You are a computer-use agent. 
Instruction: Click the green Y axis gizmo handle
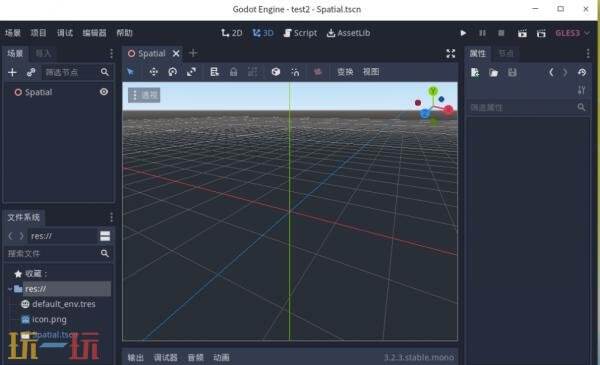tap(433, 91)
